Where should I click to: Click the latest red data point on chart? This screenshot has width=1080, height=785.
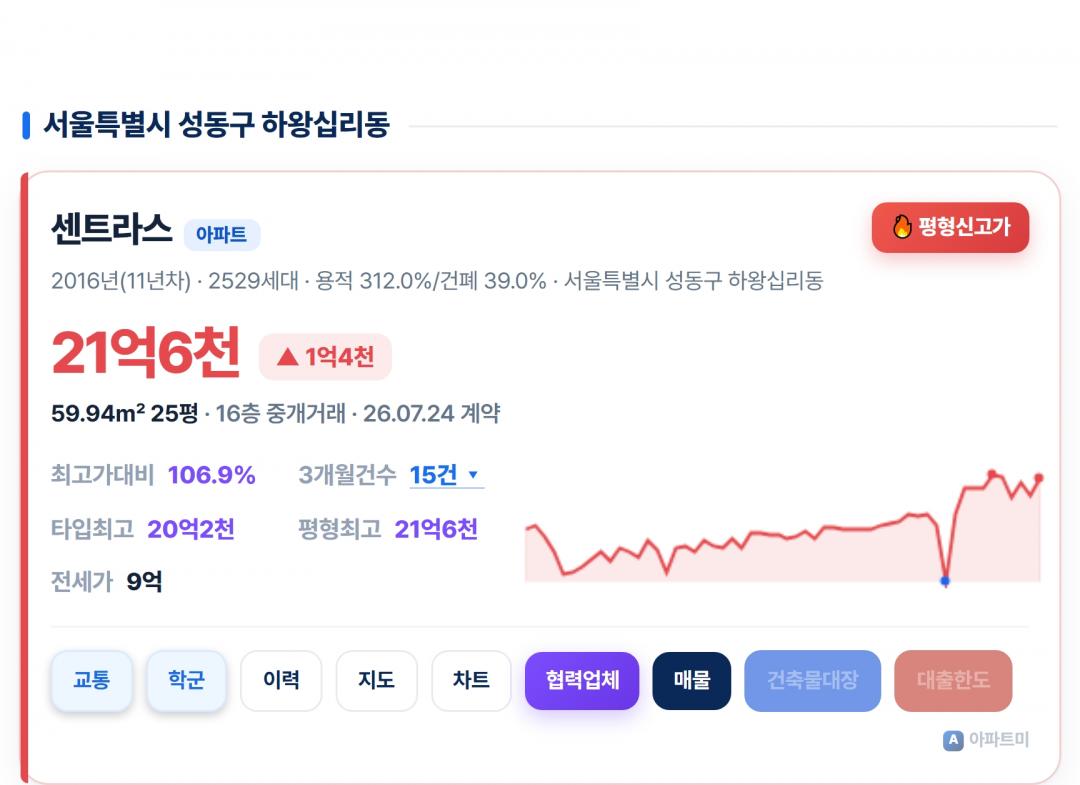coord(1039,477)
